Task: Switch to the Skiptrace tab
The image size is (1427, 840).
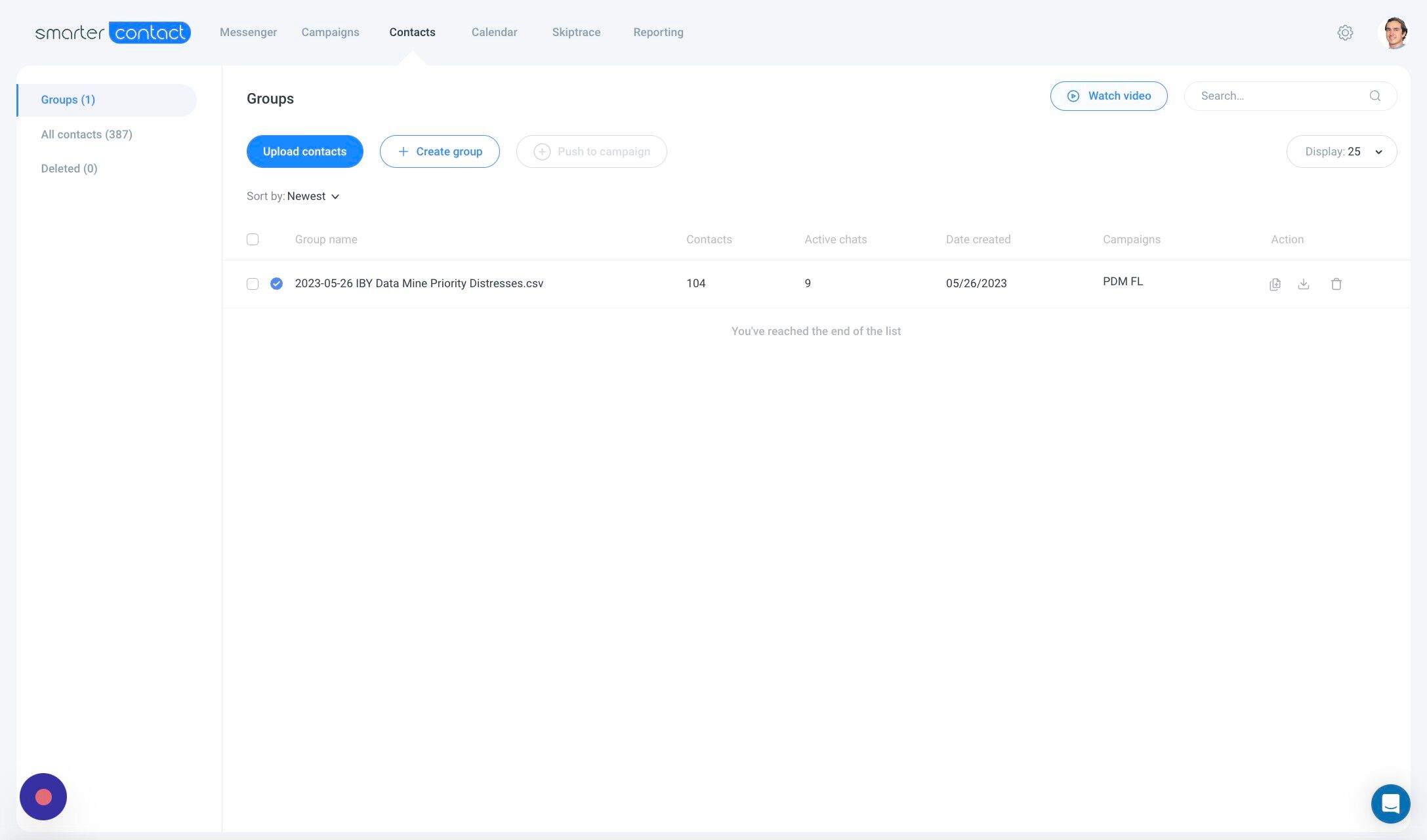Action: (x=576, y=32)
